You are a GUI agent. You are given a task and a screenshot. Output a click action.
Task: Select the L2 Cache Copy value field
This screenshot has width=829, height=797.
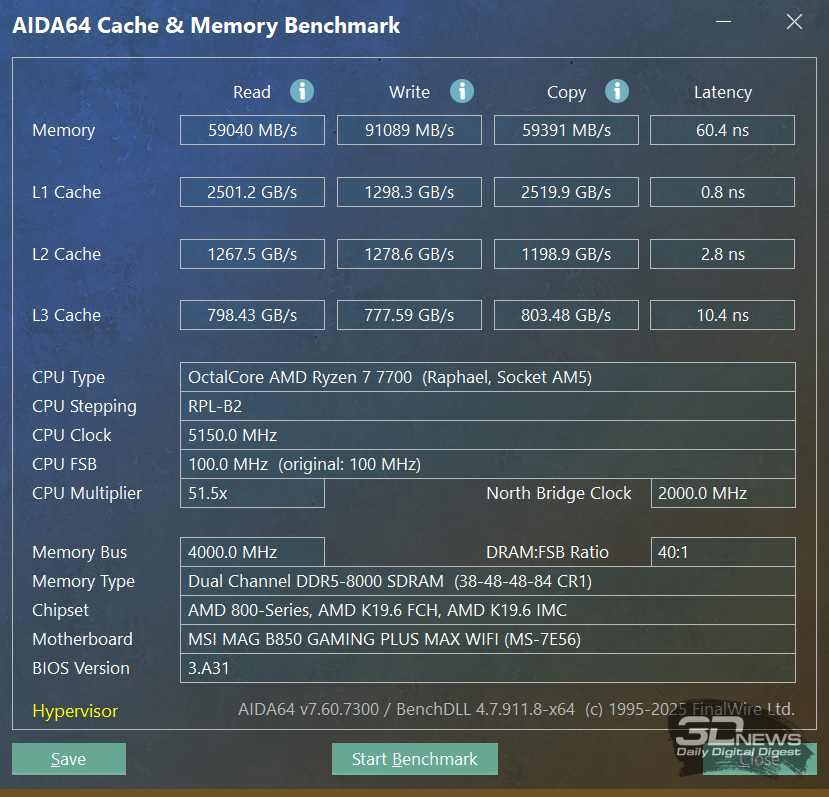point(566,254)
